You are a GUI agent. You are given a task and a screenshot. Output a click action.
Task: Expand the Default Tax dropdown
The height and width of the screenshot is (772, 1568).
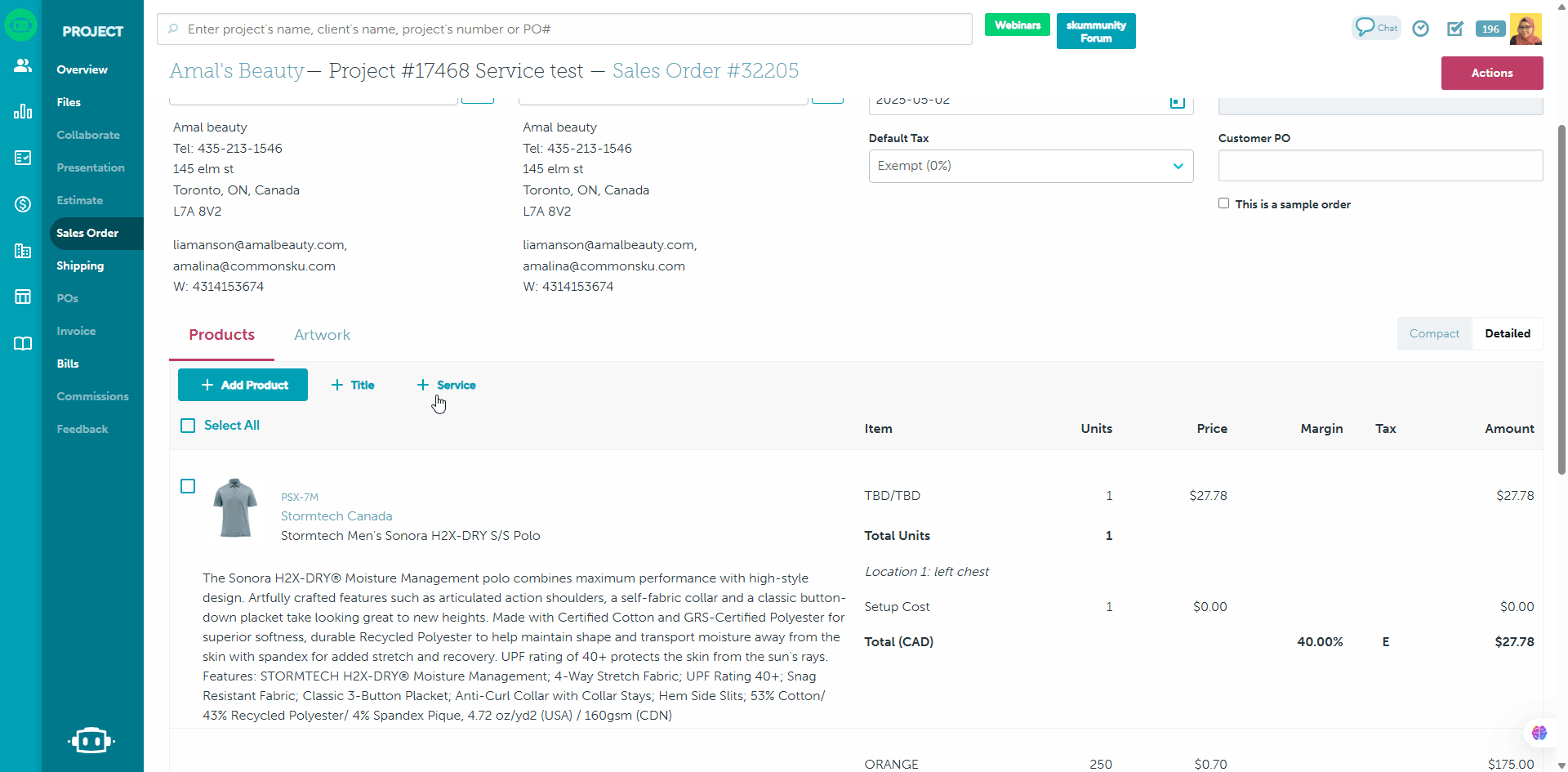coord(1031,166)
